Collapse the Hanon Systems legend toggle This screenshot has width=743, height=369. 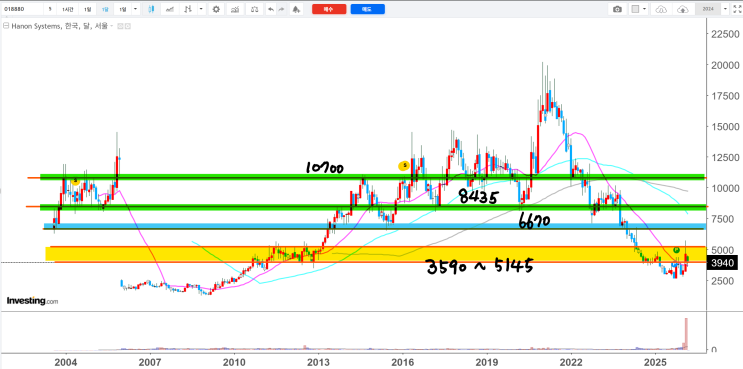coord(6,27)
